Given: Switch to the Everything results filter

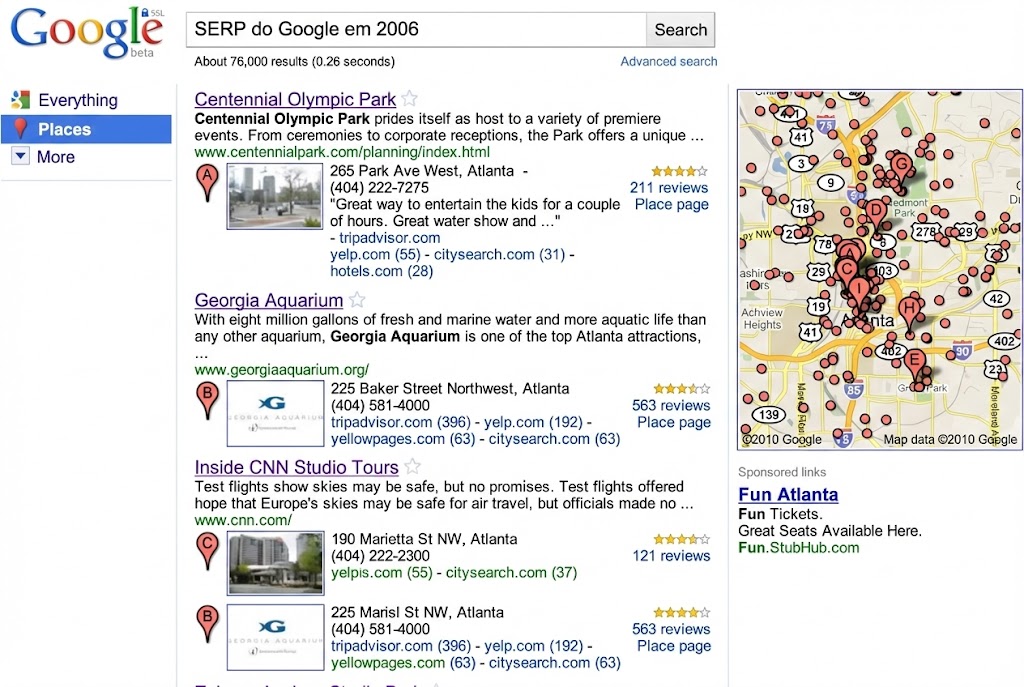Looking at the screenshot, I should pos(76,100).
